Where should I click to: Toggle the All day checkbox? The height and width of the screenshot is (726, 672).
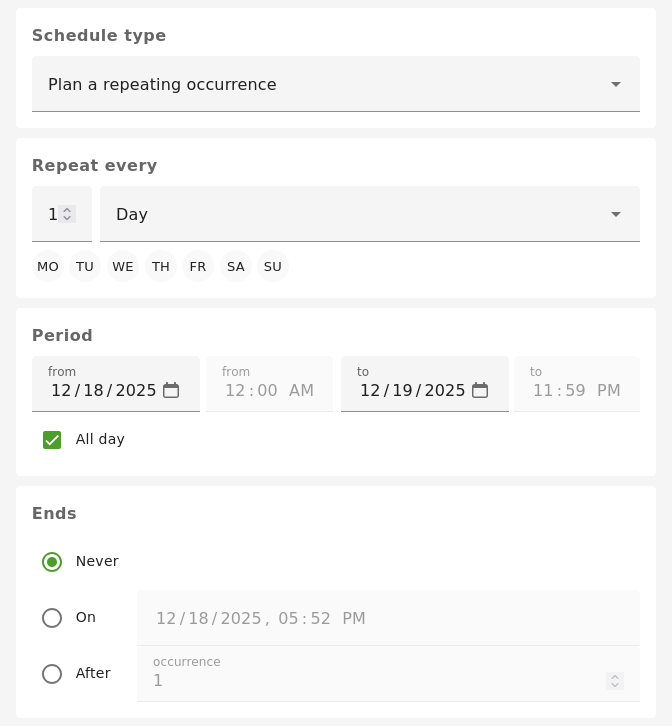click(x=52, y=440)
